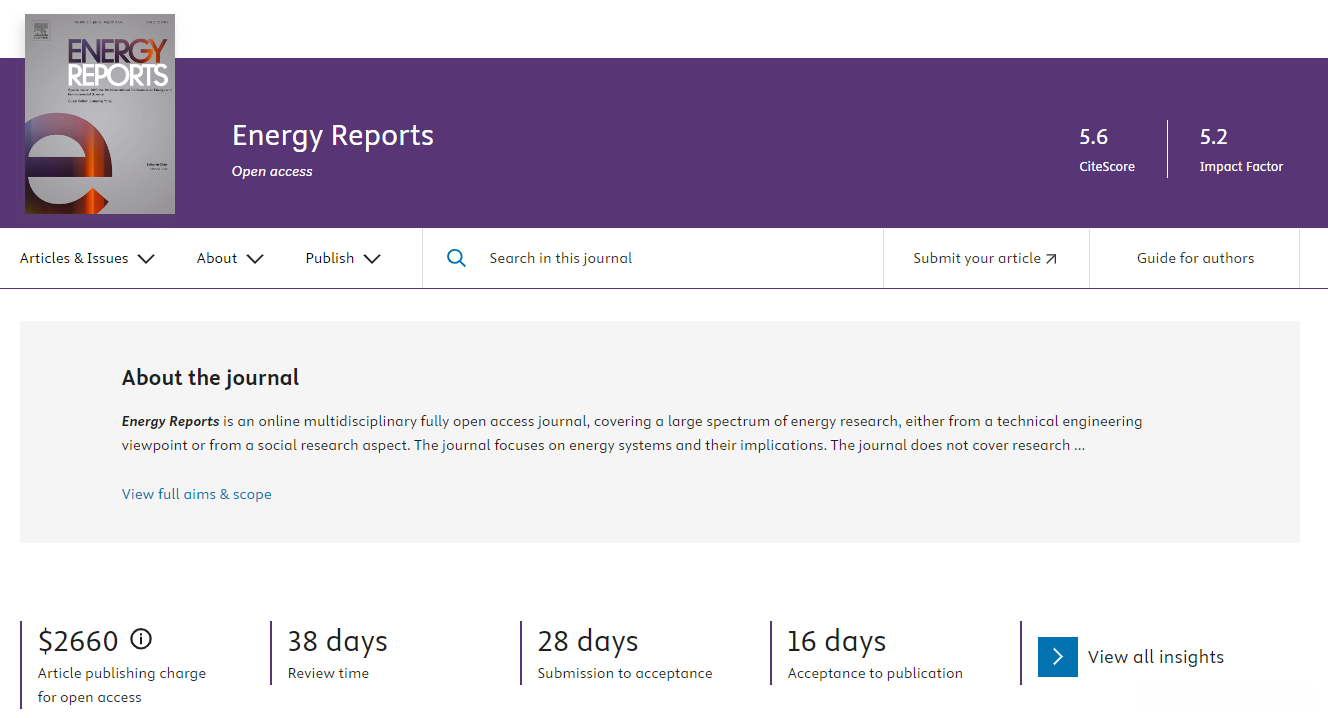
Task: View the 5.6 CiteScore metric
Action: click(1107, 150)
